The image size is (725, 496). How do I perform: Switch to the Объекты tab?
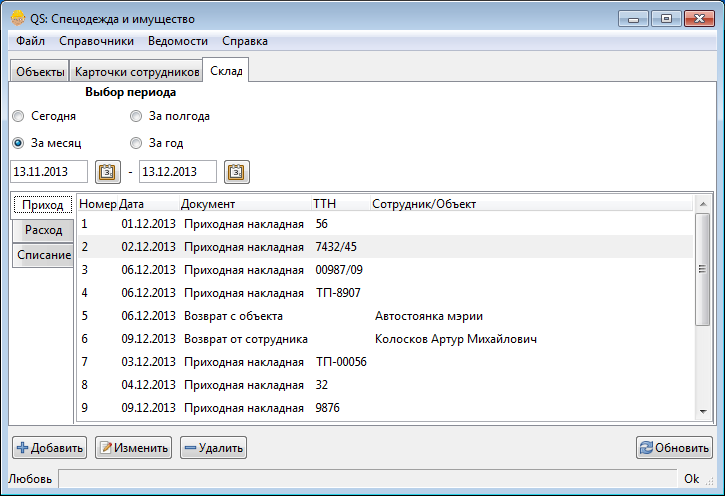click(x=40, y=72)
